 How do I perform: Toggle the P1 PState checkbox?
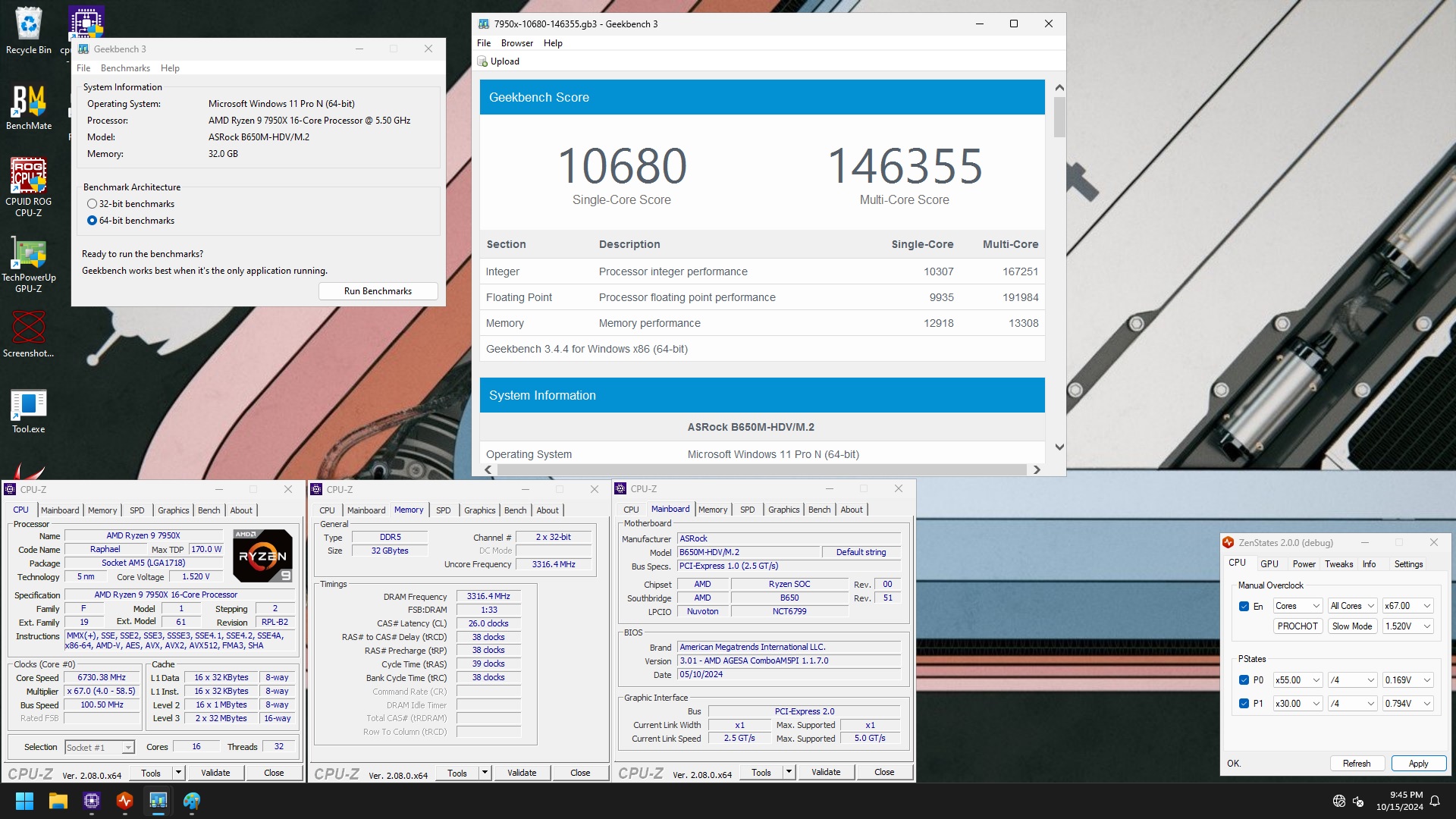point(1244,704)
